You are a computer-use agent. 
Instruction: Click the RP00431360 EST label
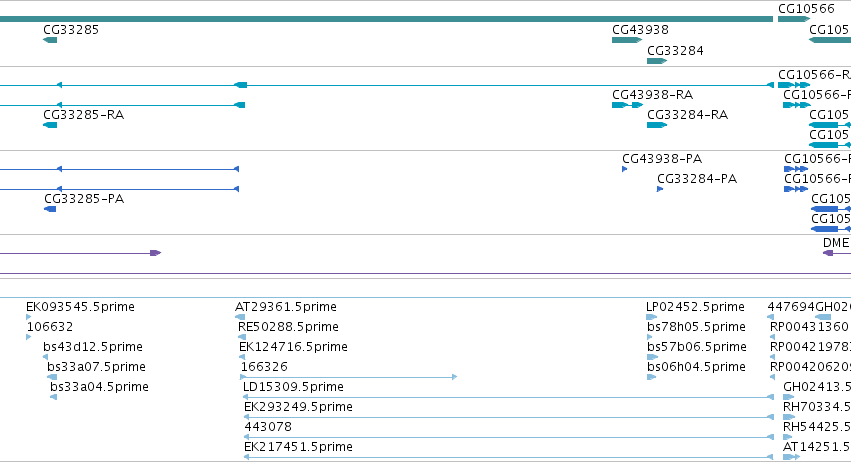(x=809, y=327)
